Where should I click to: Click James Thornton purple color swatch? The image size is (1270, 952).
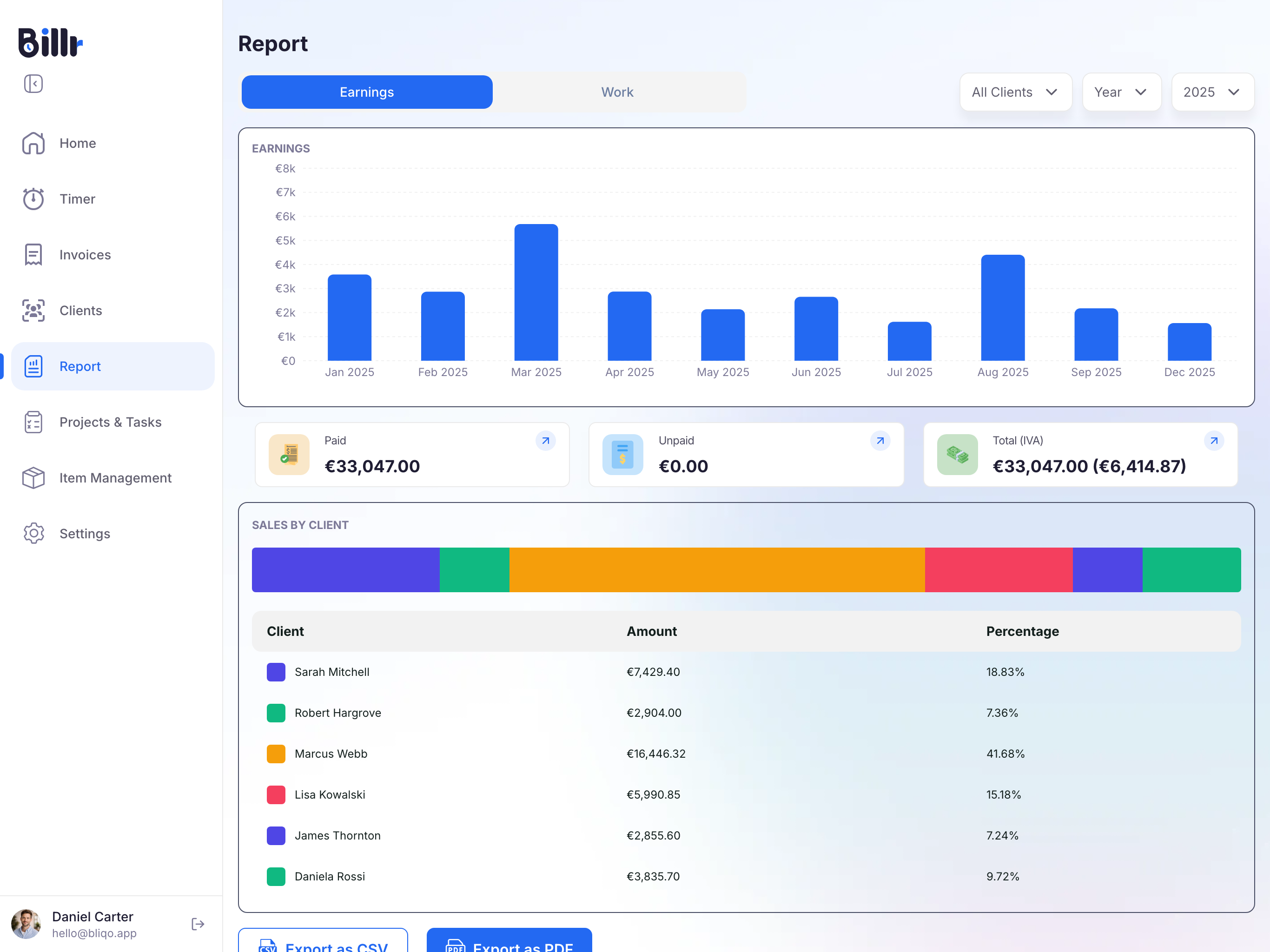276,835
